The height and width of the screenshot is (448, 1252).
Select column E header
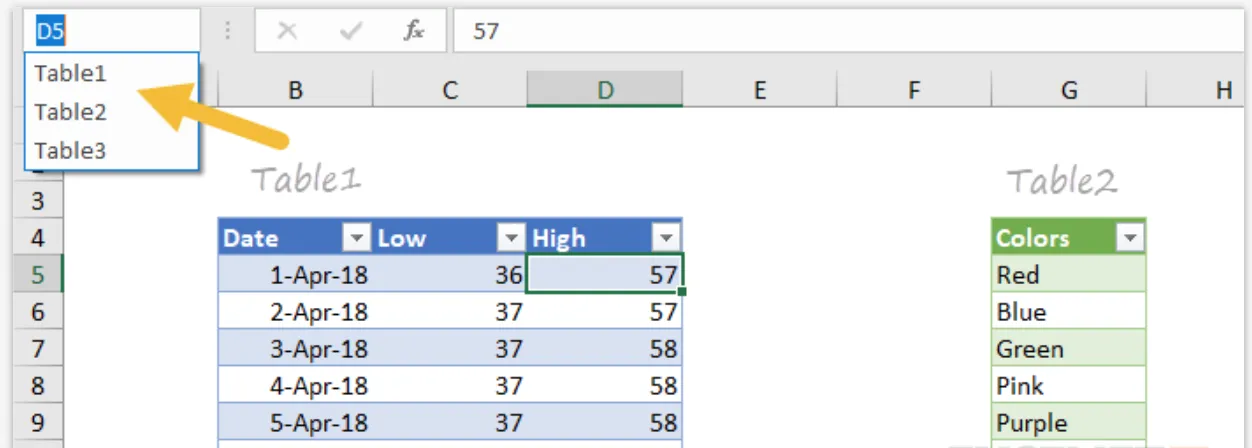(x=760, y=91)
